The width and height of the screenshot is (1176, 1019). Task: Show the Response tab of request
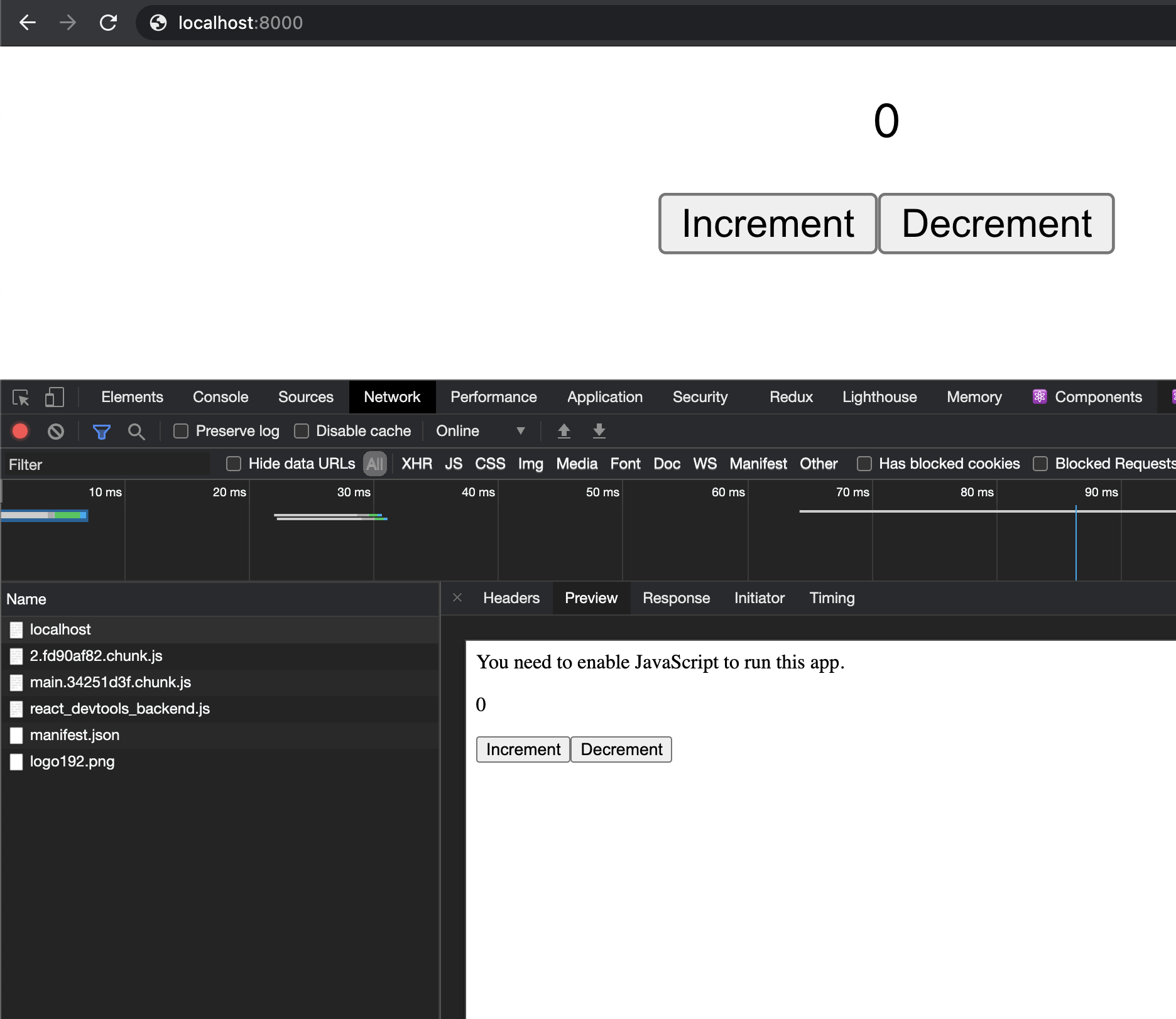(676, 598)
